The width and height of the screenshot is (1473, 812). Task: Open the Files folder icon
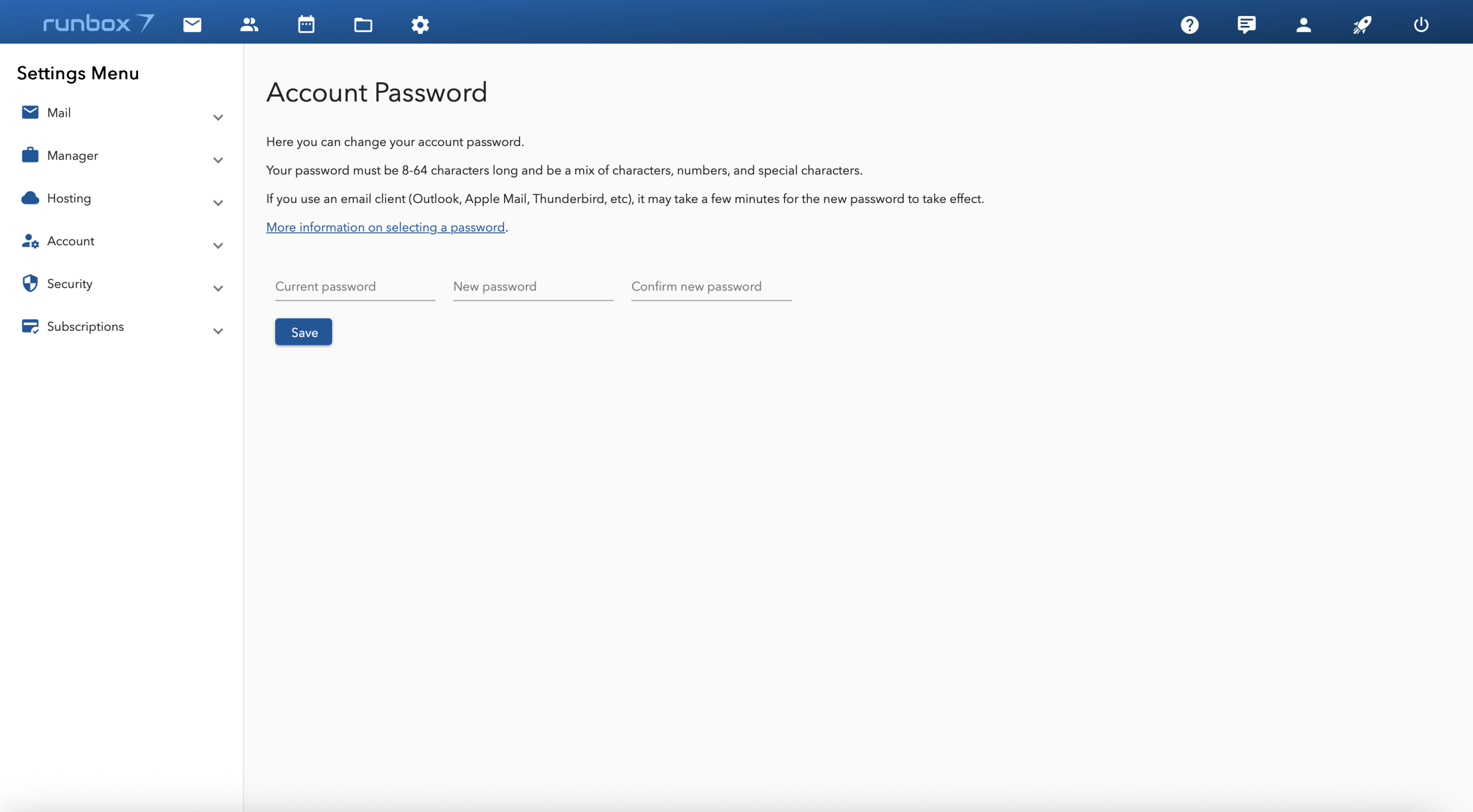pos(363,25)
